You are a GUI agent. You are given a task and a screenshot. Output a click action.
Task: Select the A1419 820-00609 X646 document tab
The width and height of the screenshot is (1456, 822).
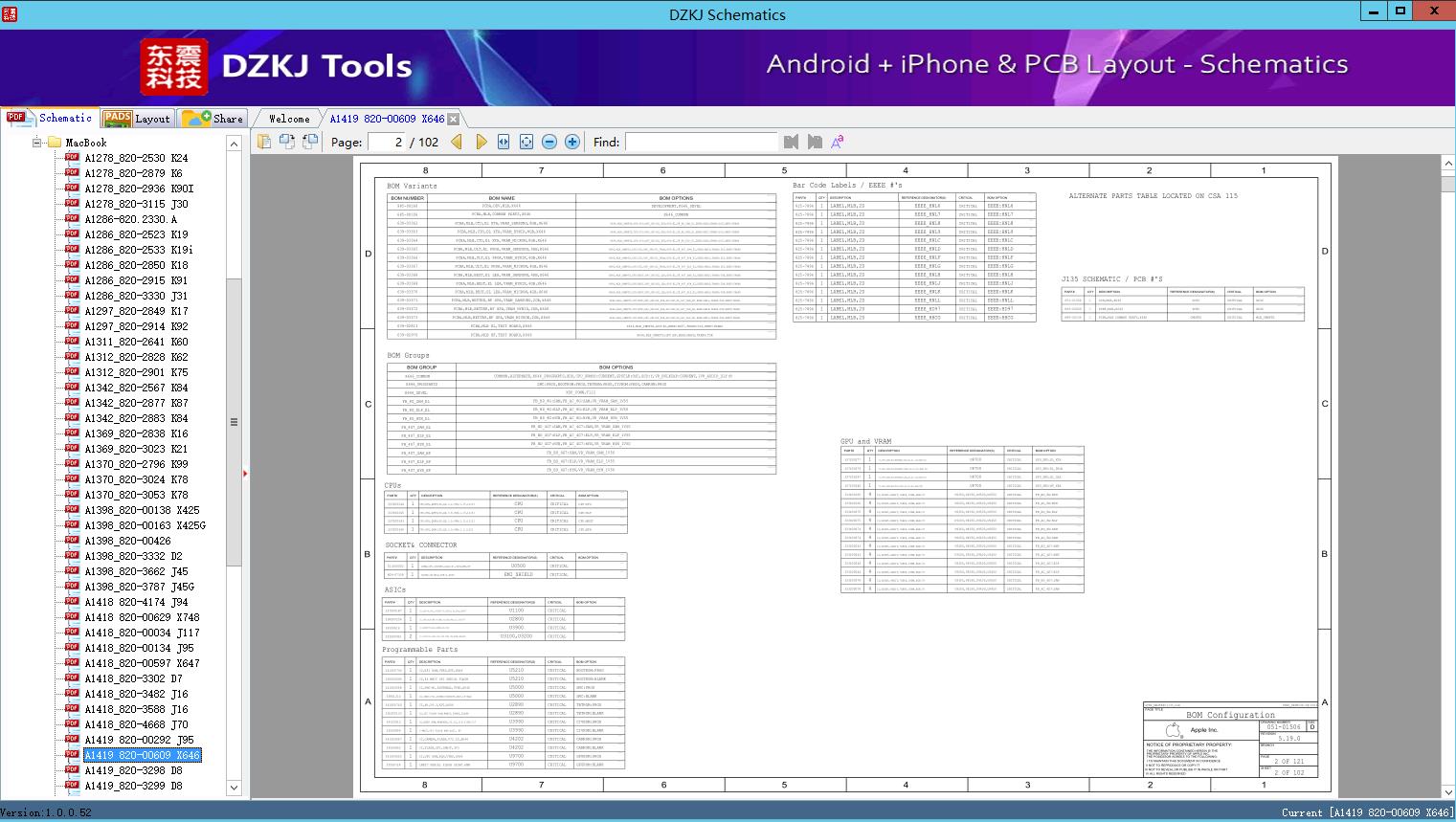(387, 119)
